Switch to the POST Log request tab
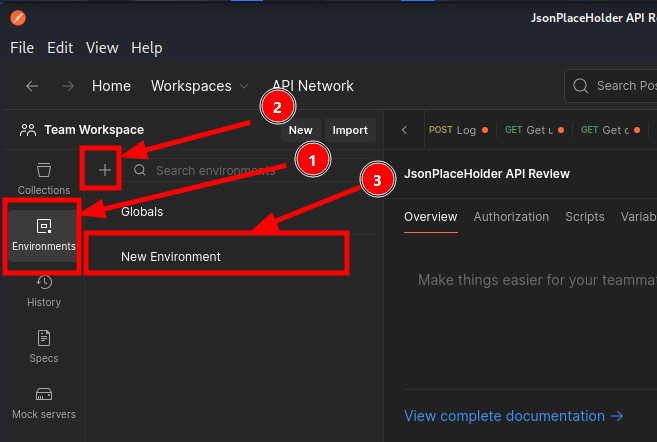Screen dimensions: 657x442 pos(458,130)
